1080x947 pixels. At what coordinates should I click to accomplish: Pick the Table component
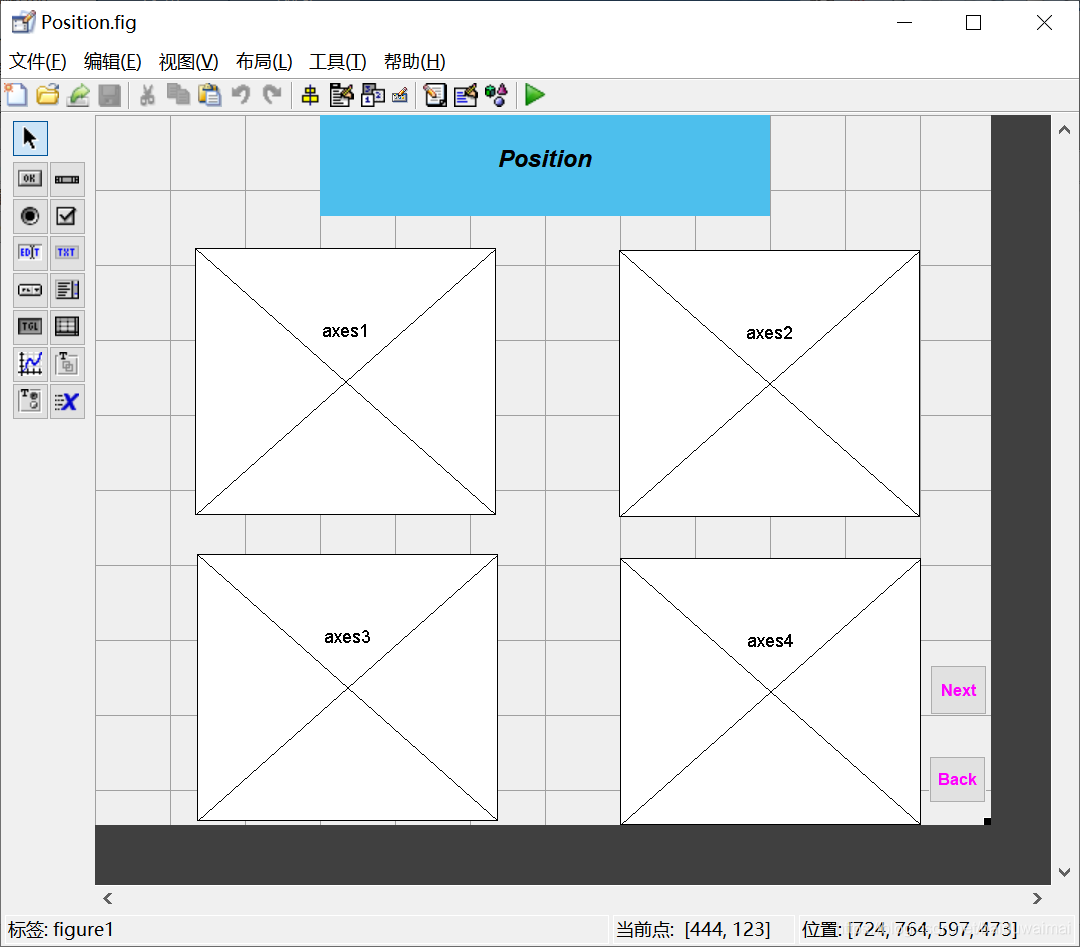click(67, 326)
